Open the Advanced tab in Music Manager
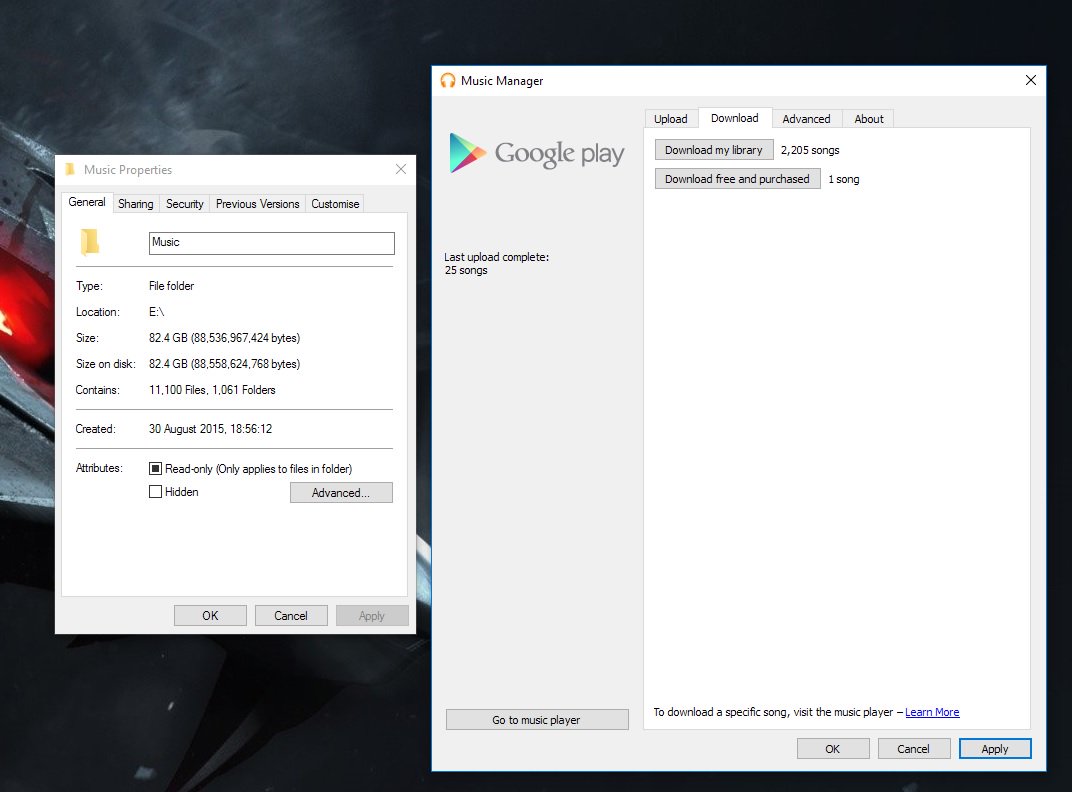1072x792 pixels. point(806,119)
